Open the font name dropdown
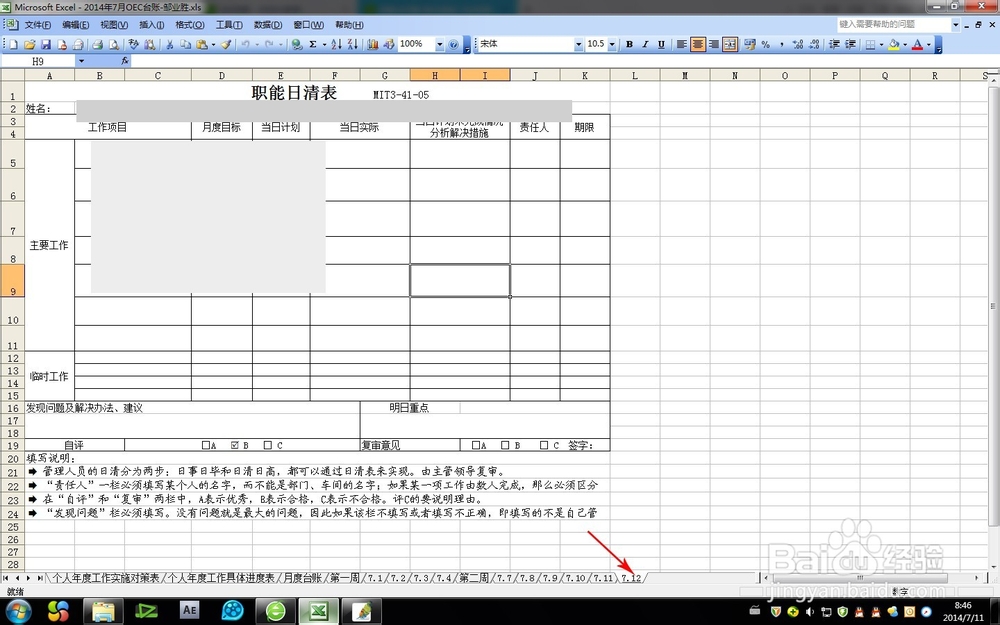This screenshot has width=1000, height=625. point(578,44)
